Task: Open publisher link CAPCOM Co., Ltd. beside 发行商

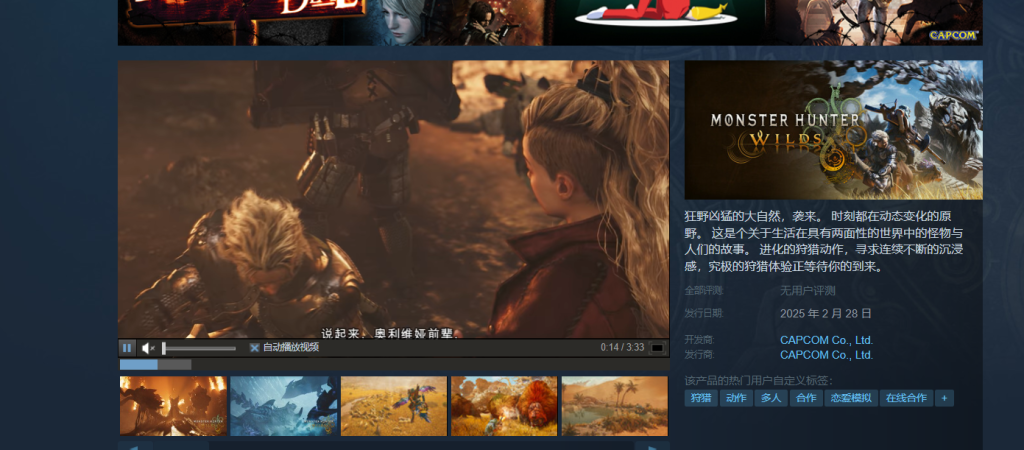Action: pyautogui.click(x=826, y=355)
